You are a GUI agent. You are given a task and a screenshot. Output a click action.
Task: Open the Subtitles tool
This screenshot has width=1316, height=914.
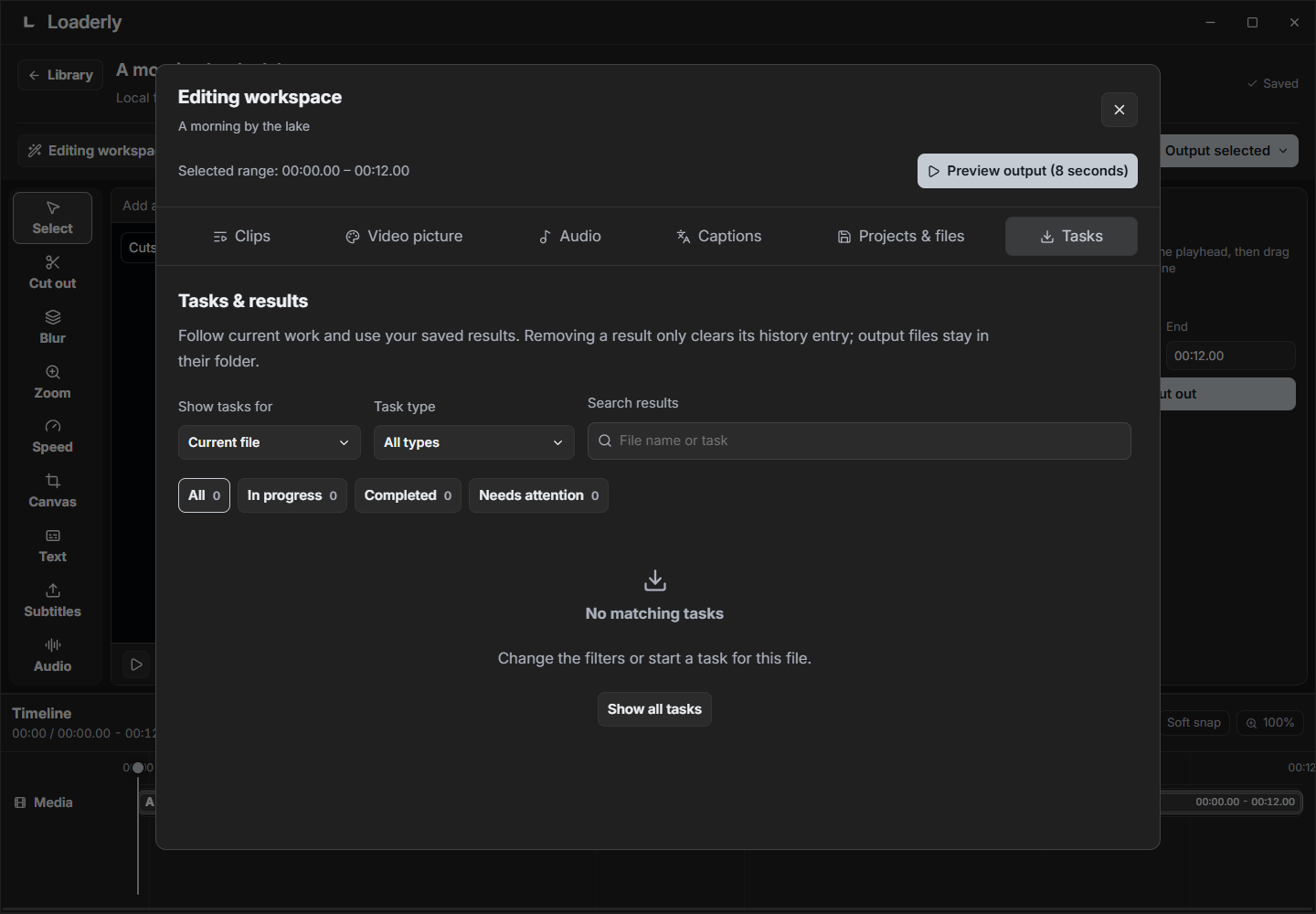tap(52, 600)
